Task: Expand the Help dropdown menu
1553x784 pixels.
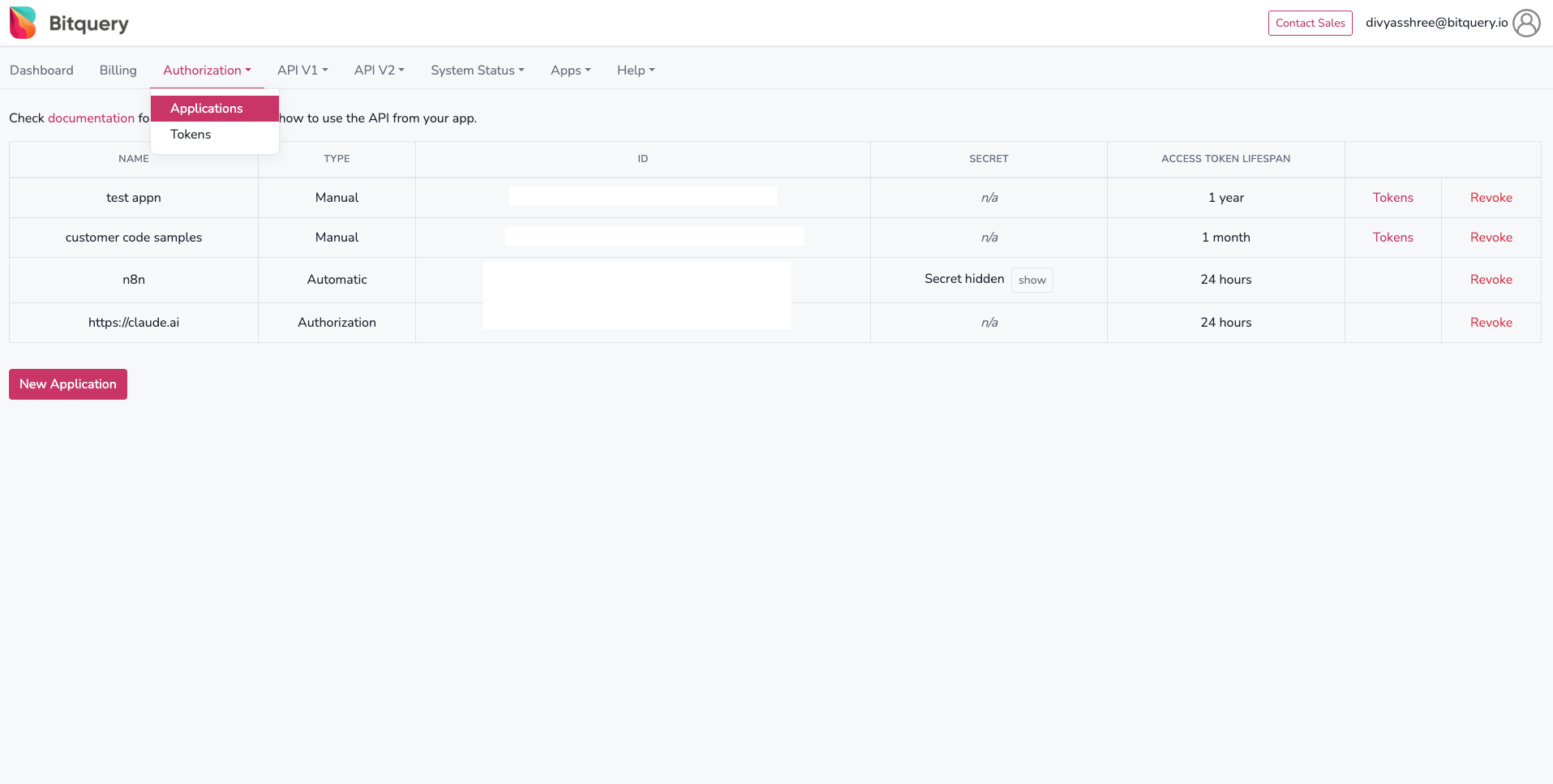Action: pyautogui.click(x=635, y=71)
